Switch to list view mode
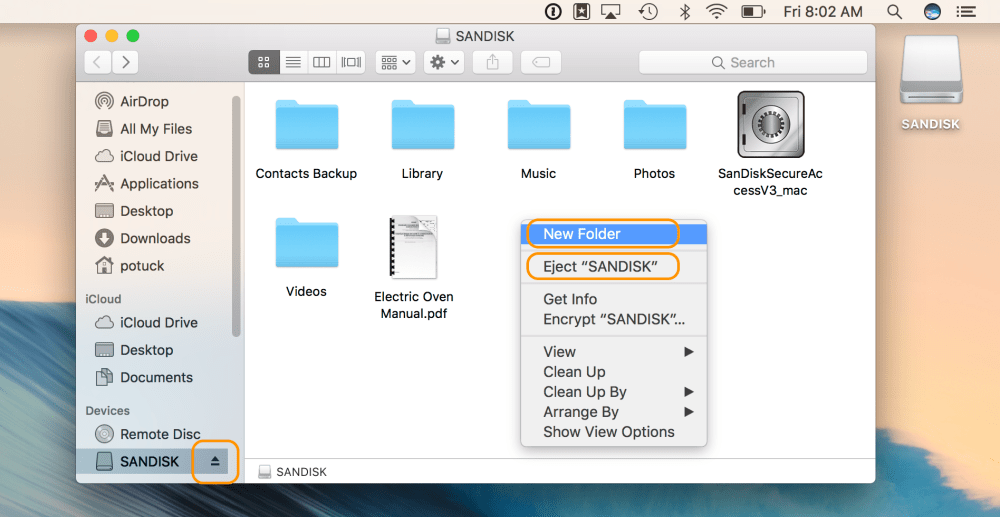This screenshot has height=517, width=1000. [x=293, y=62]
